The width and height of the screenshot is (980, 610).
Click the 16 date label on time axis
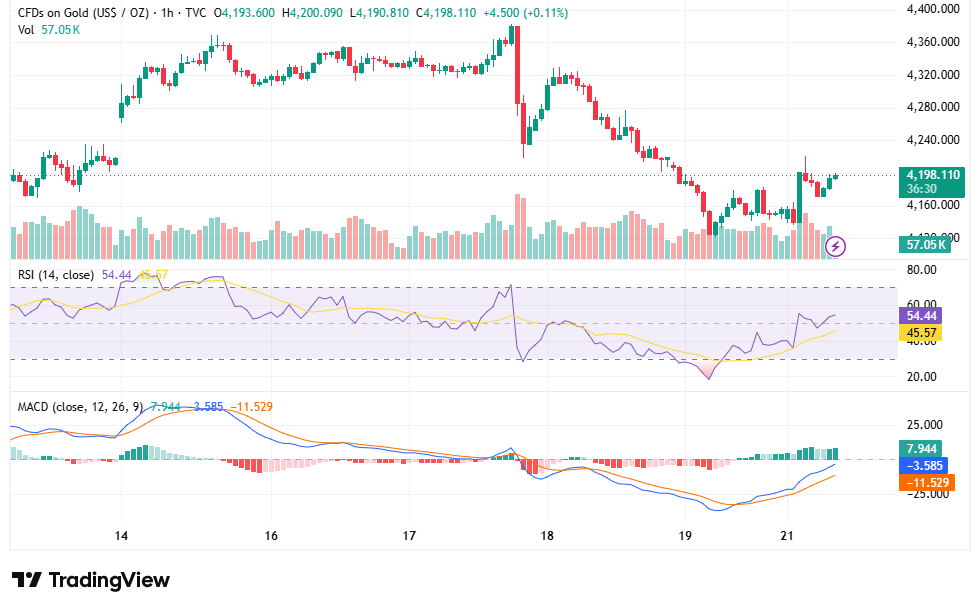[271, 536]
